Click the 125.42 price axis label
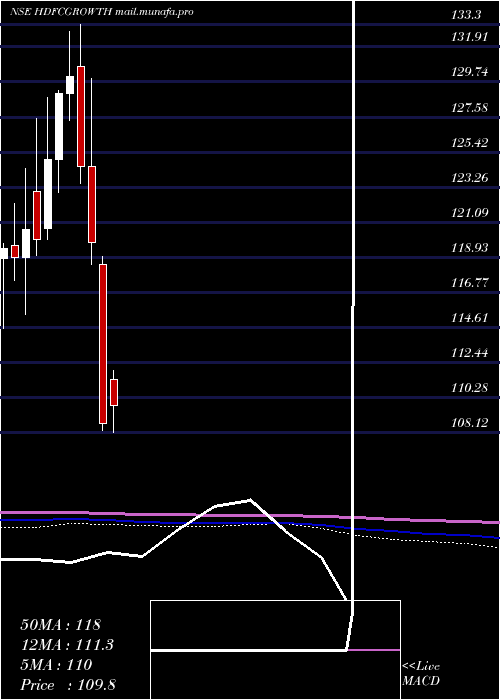 [x=470, y=143]
